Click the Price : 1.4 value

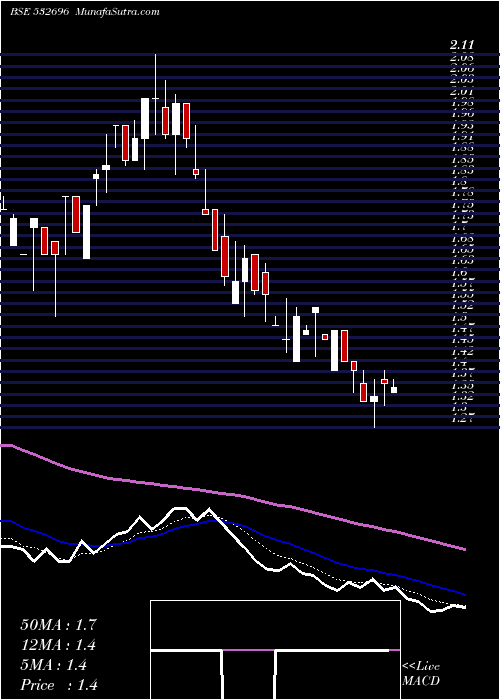(59, 685)
